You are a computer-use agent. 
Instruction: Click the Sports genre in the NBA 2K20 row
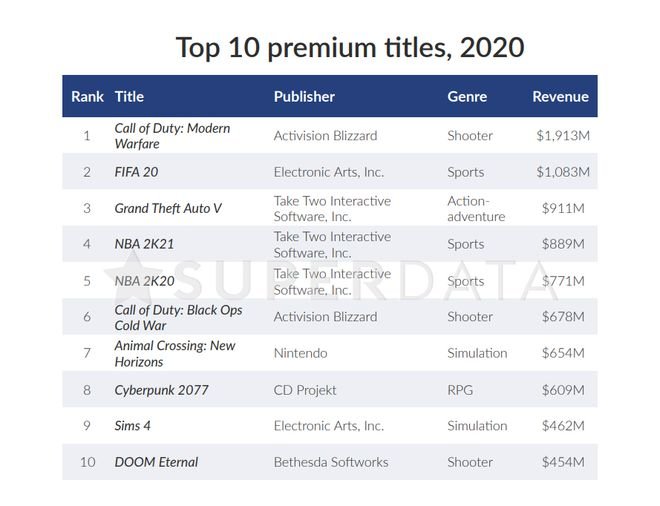pyautogui.click(x=466, y=281)
